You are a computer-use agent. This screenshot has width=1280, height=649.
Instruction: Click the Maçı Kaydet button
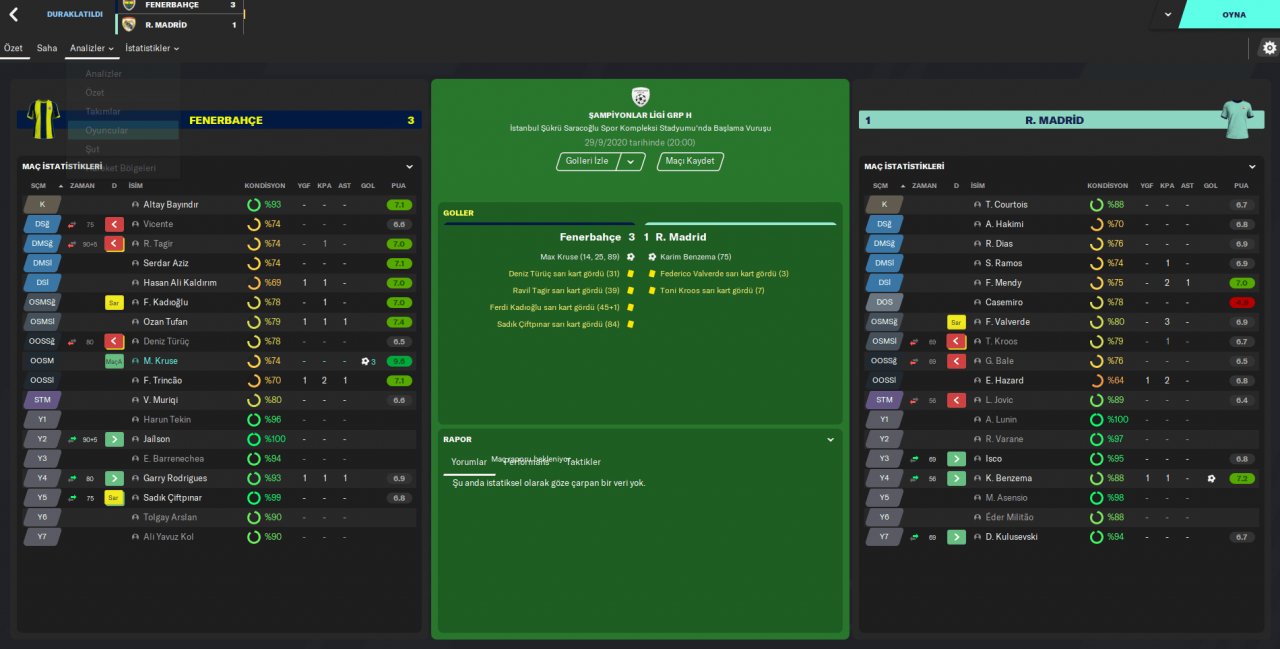click(690, 161)
